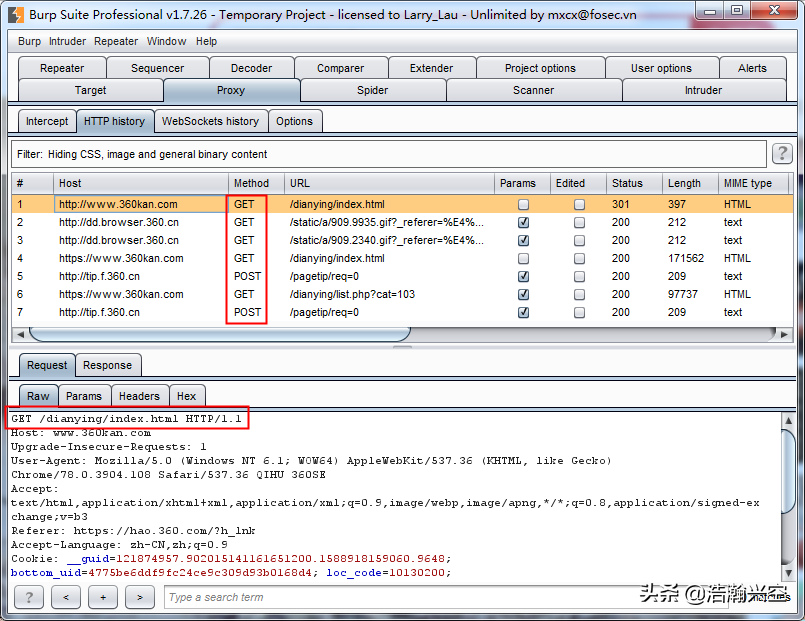
Task: Go to previous search match arrow
Action: click(x=66, y=597)
